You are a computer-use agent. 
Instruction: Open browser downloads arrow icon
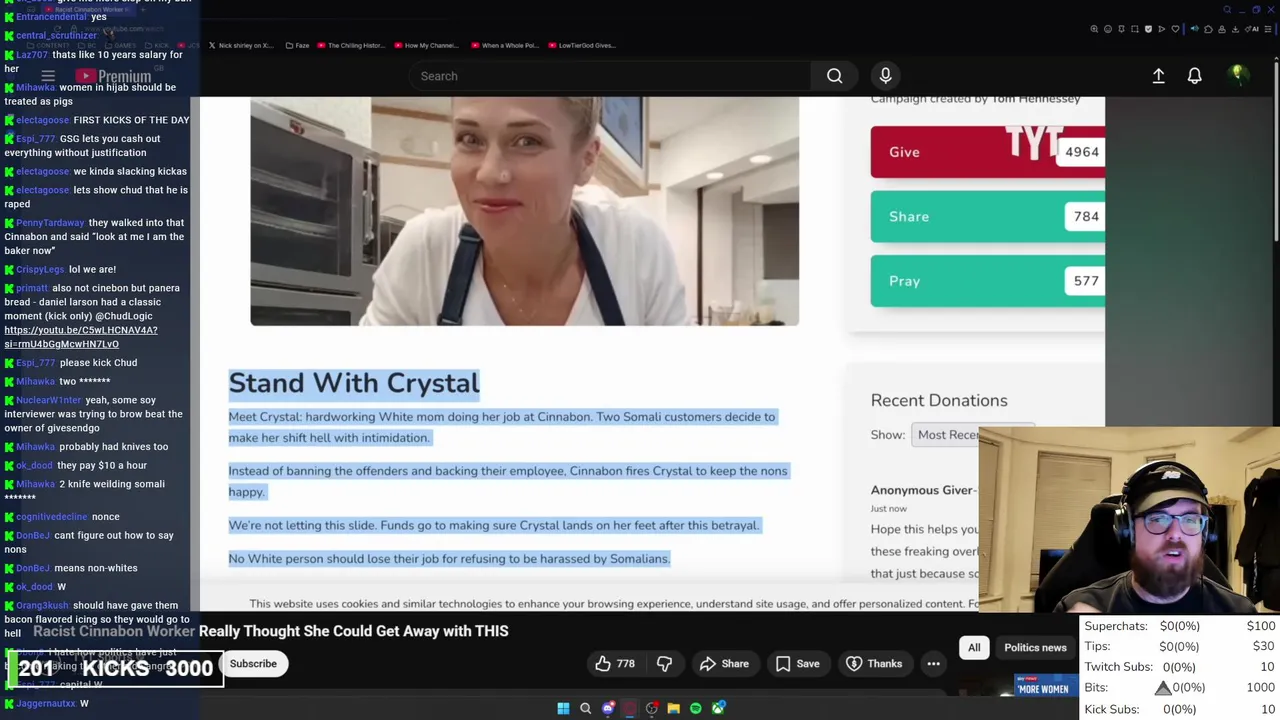click(1235, 29)
